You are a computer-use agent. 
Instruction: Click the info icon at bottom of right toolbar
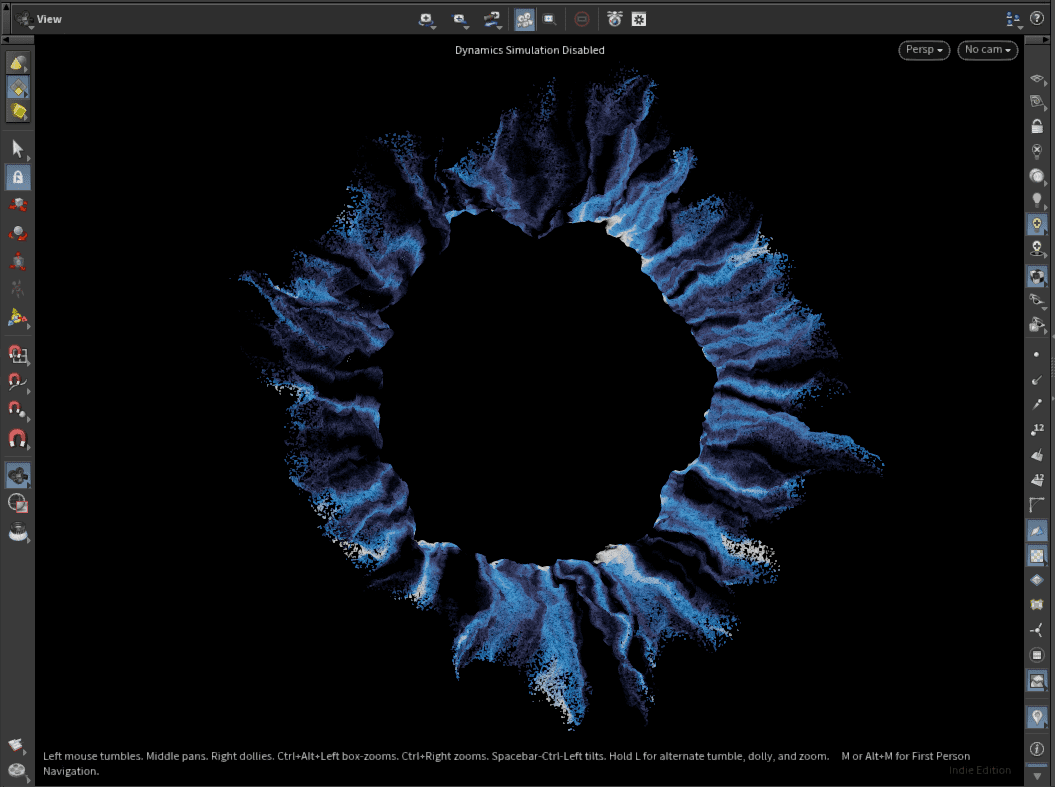coord(1037,748)
